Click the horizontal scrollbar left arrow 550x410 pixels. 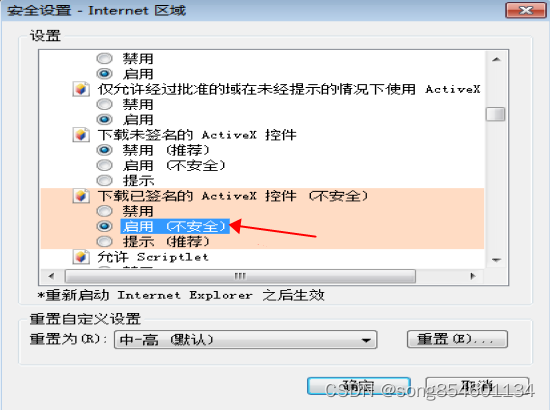pyautogui.click(x=52, y=276)
